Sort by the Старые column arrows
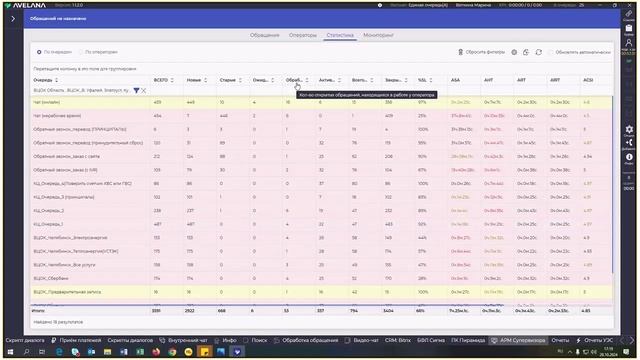This screenshot has height=360, width=640. (240, 80)
